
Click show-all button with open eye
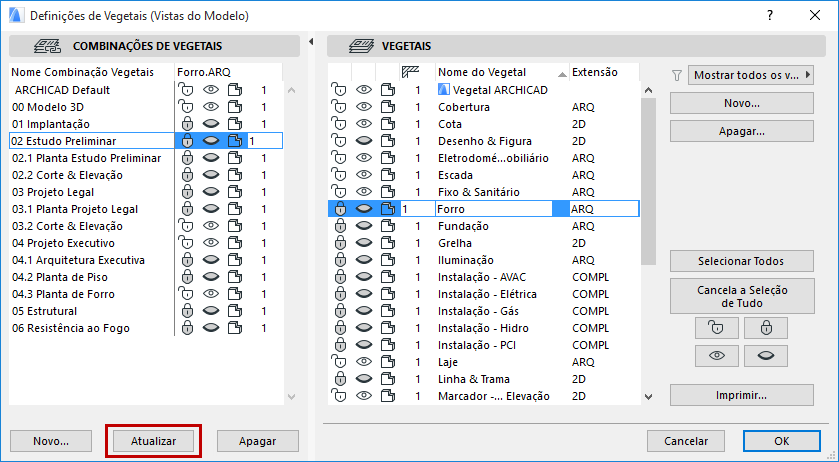pyautogui.click(x=716, y=356)
